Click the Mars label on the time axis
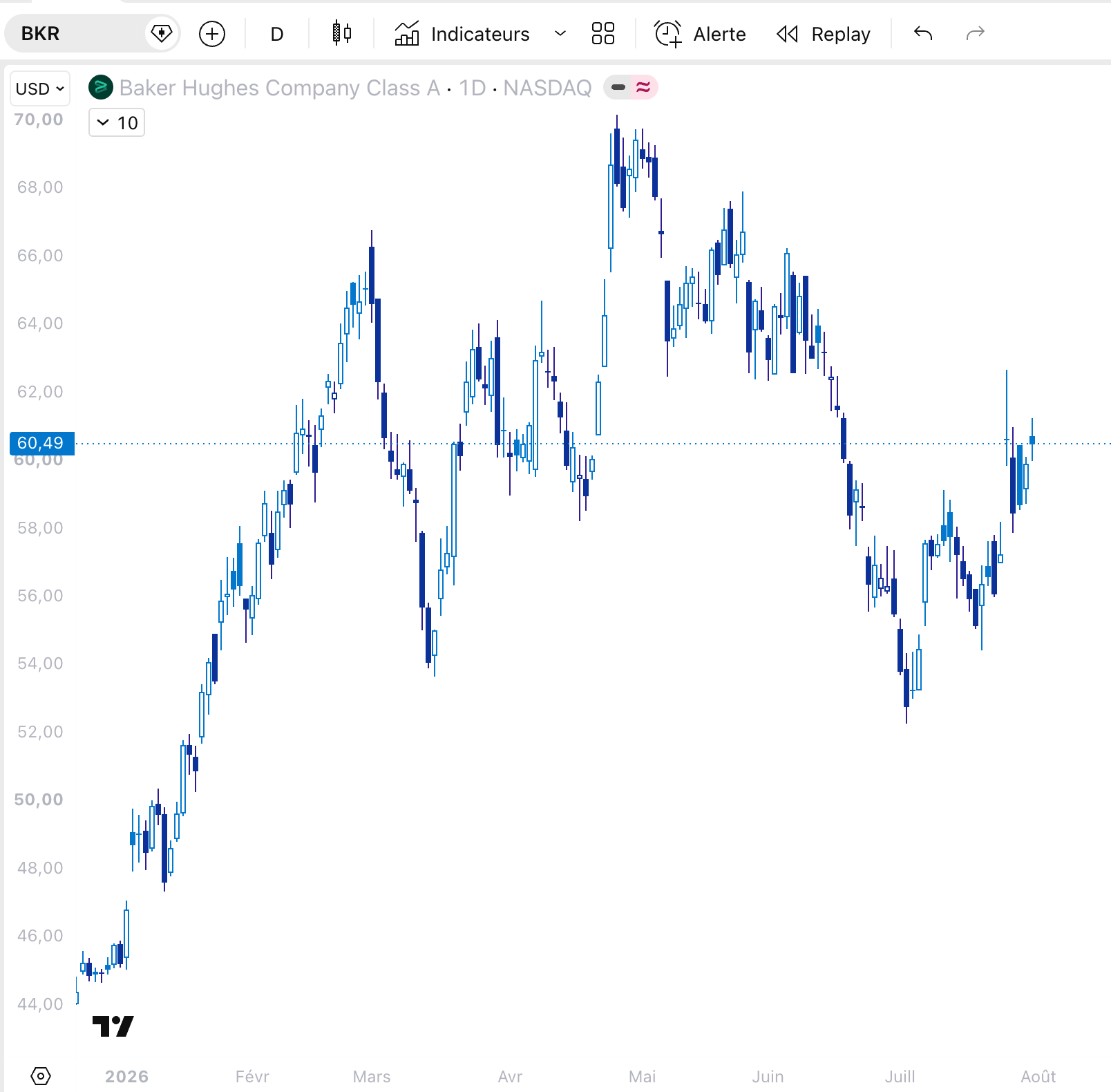1111x1092 pixels. [372, 1077]
